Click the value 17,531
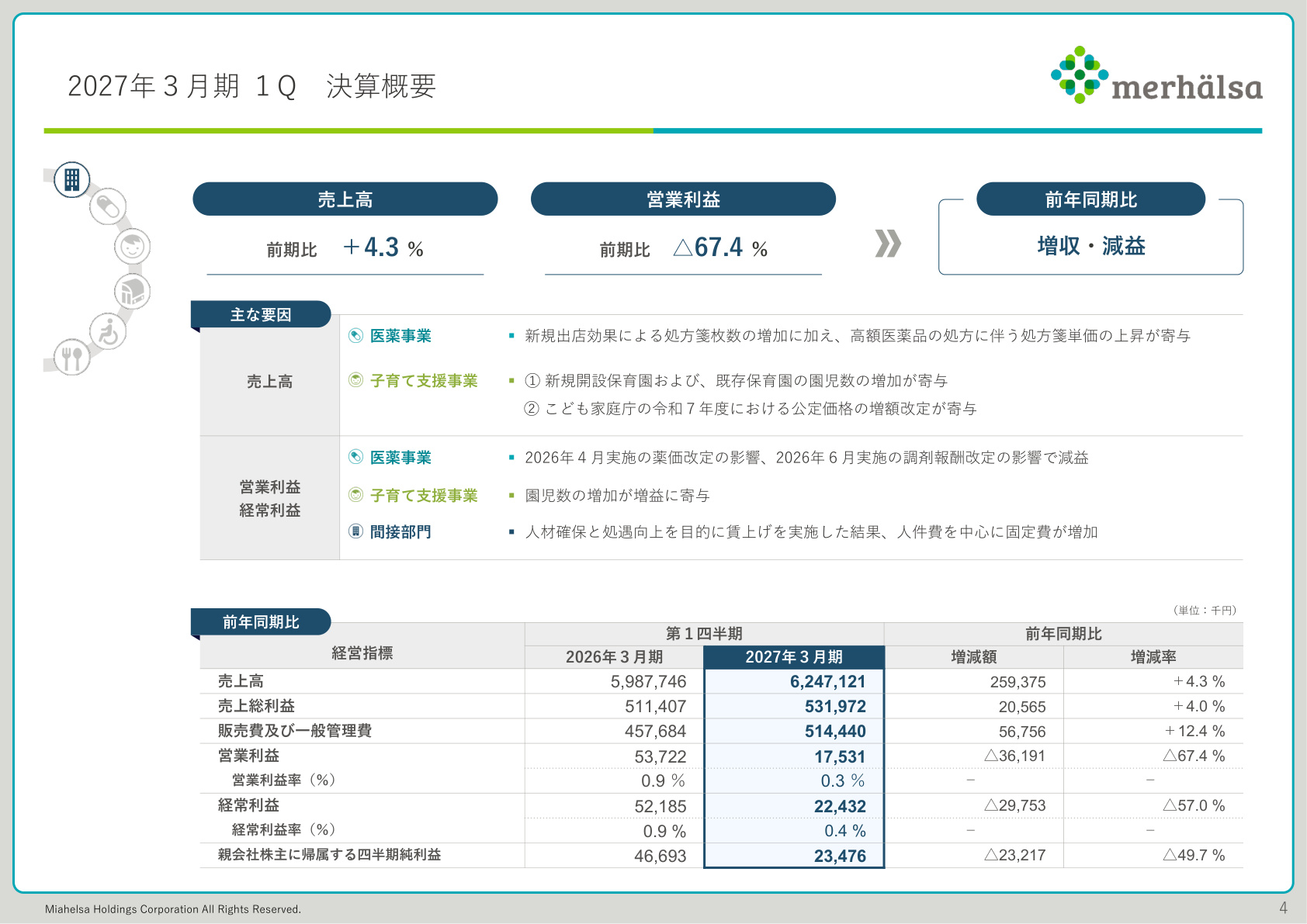 click(840, 757)
